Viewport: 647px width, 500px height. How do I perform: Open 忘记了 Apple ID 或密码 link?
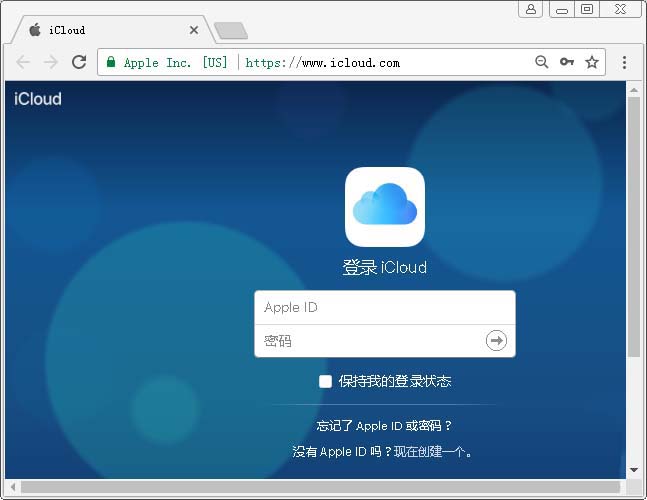point(384,426)
